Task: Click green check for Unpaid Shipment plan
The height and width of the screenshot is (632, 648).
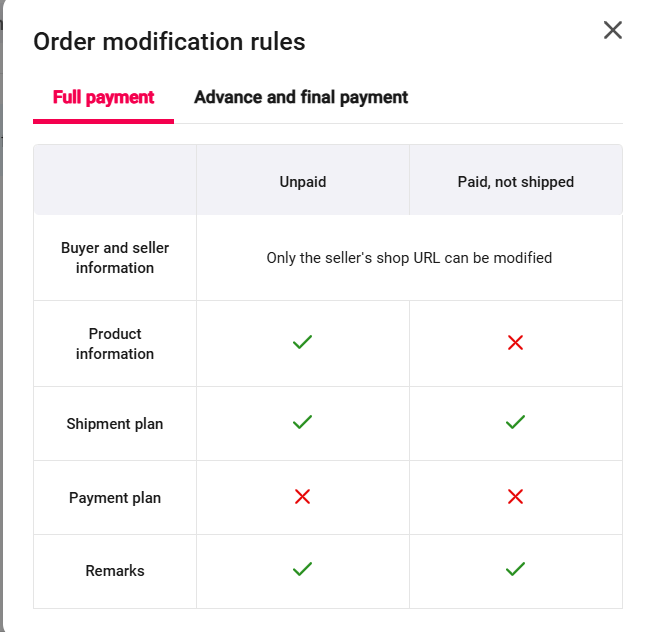Action: [303, 423]
